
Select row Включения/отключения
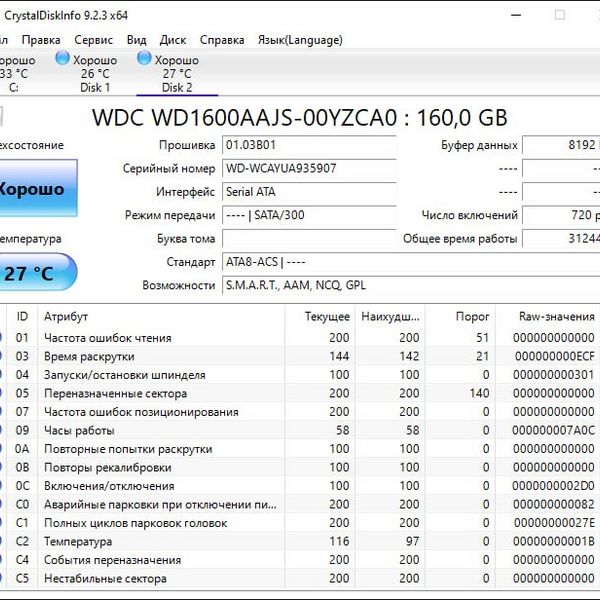tap(300, 486)
